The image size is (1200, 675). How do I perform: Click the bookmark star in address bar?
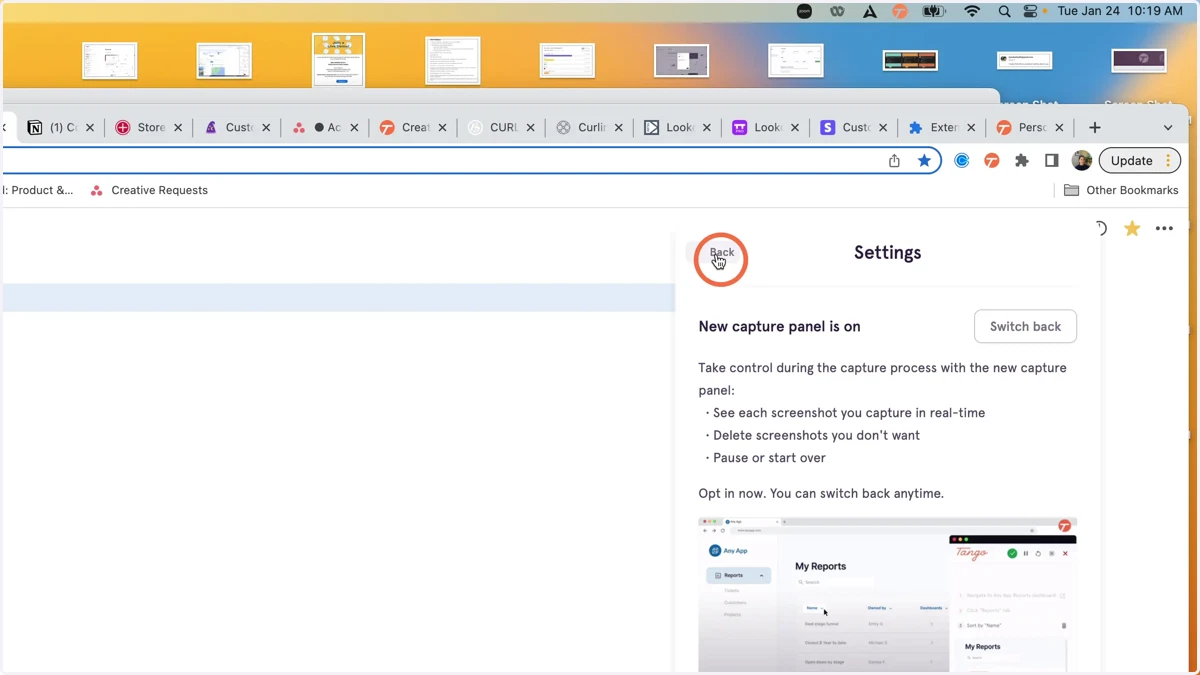click(x=924, y=161)
